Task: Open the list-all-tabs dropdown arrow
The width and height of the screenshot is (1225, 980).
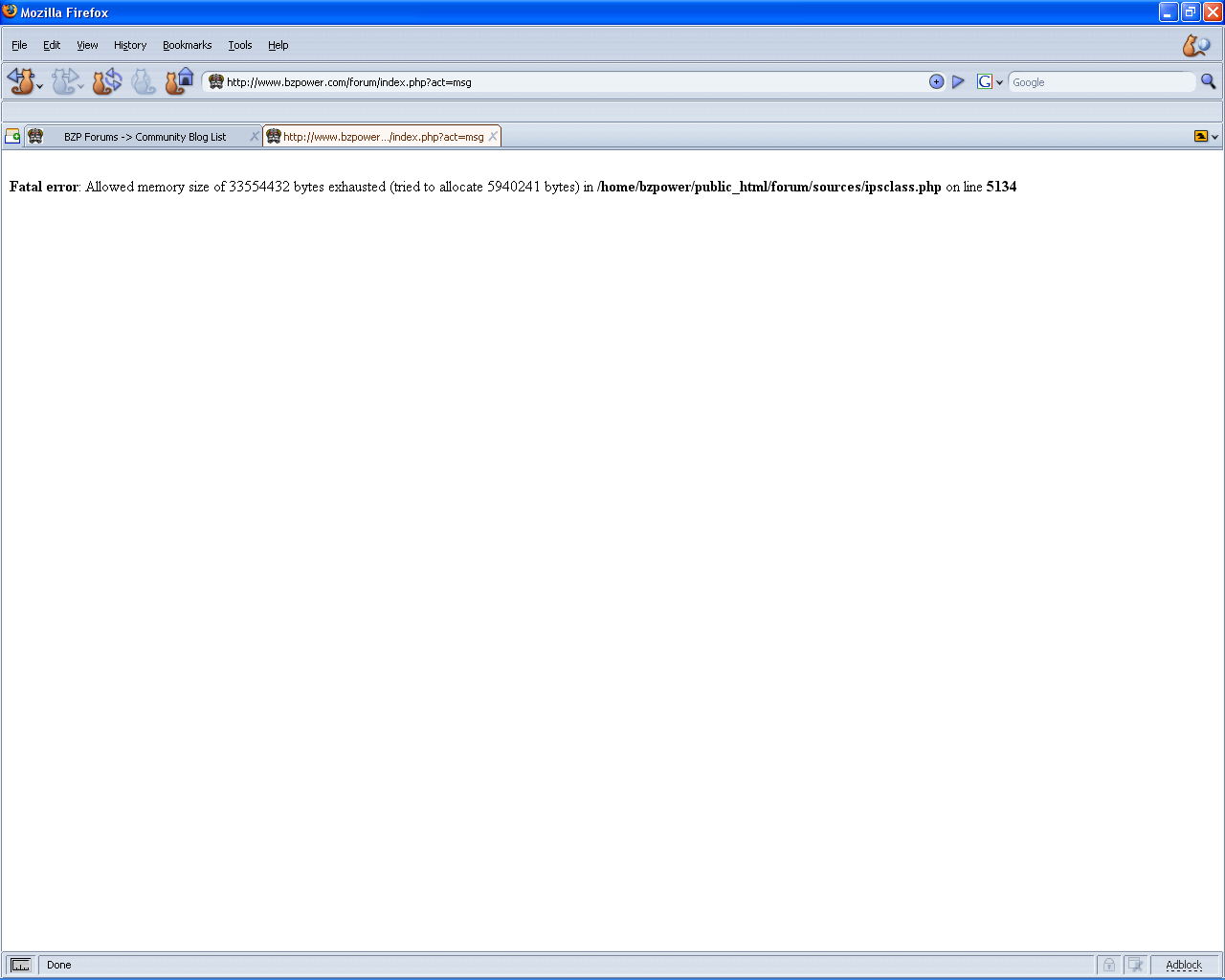Action: point(1215,137)
